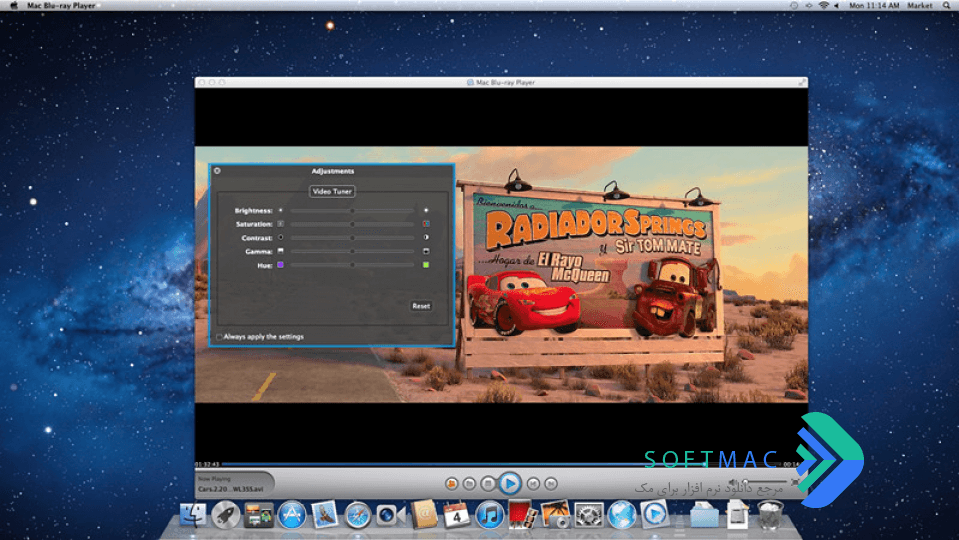Viewport: 959px width, 540px height.
Task: Open System Preferences gear in dock
Action: [x=588, y=515]
